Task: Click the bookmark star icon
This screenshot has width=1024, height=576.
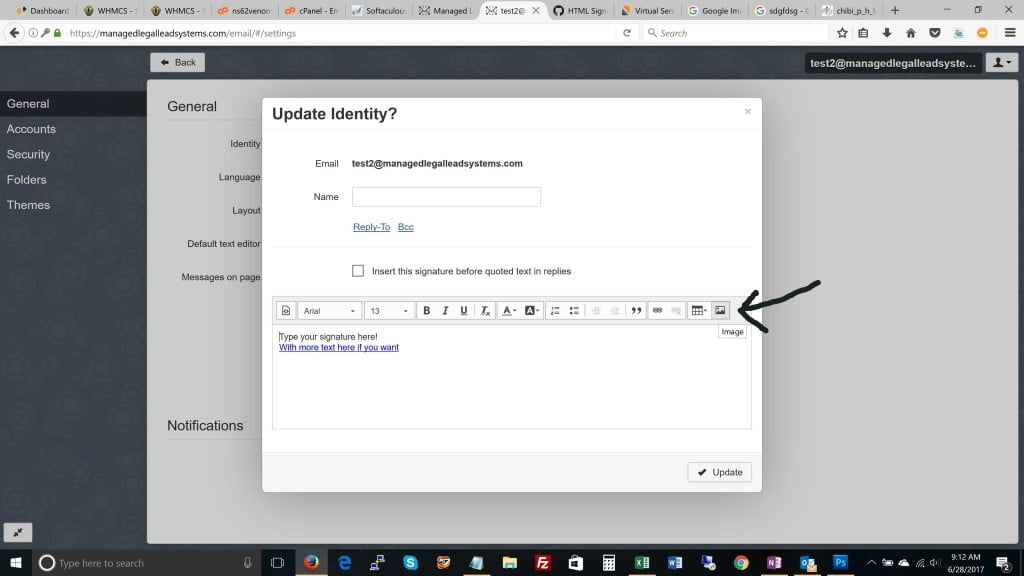Action: (842, 33)
